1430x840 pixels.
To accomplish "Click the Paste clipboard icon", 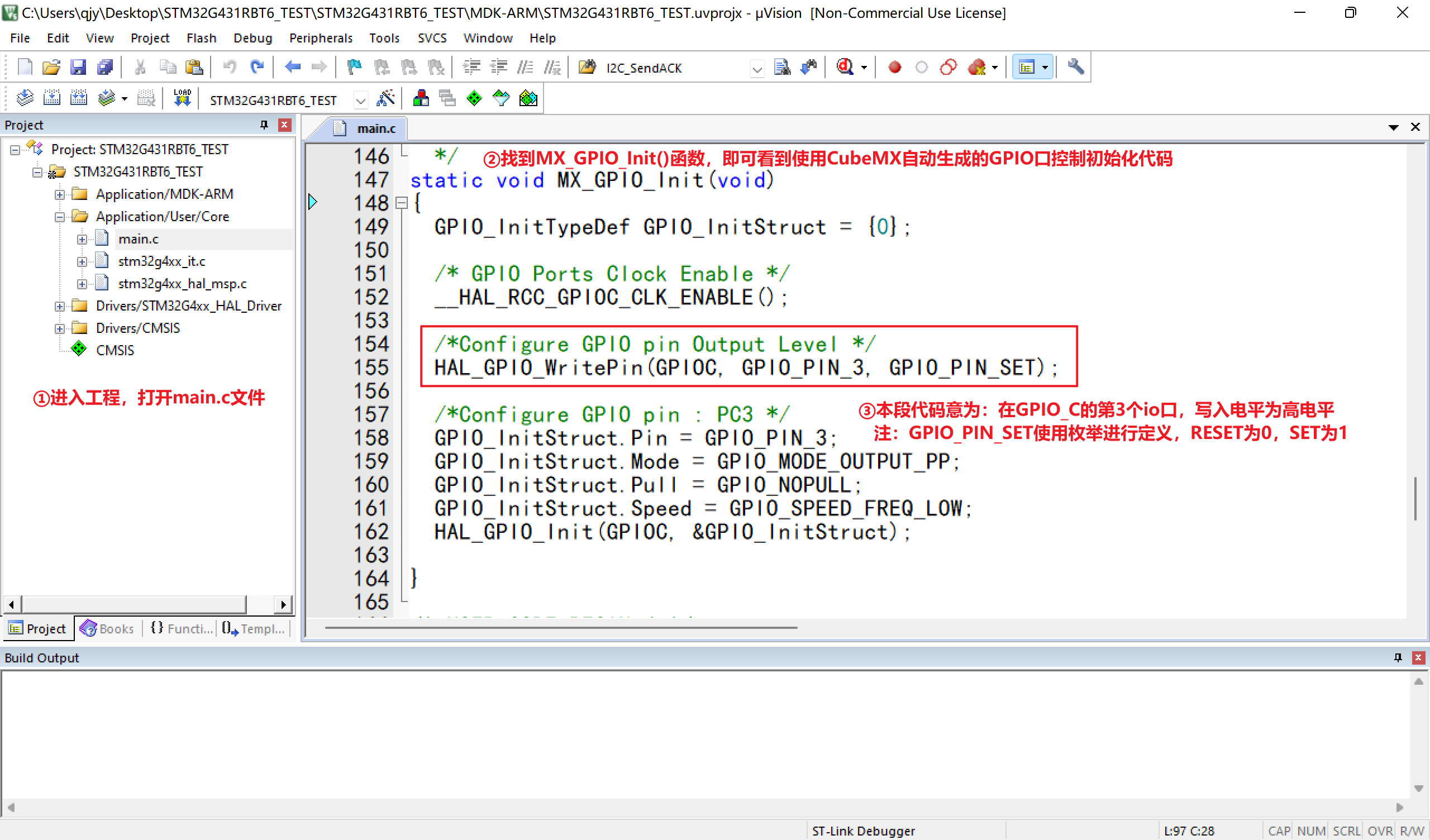I will 194,67.
